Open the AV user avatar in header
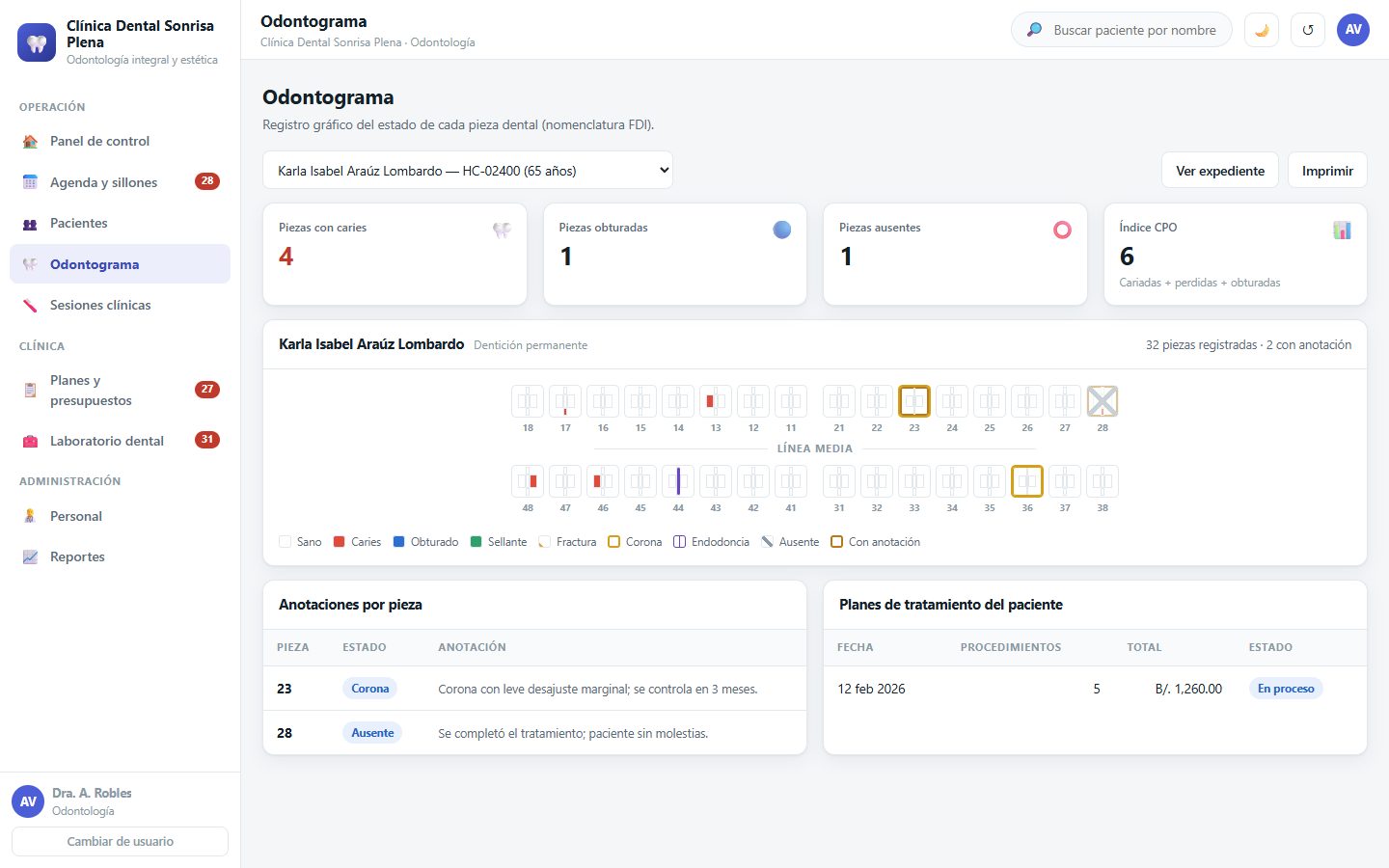This screenshot has width=1389, height=868. (x=1353, y=30)
